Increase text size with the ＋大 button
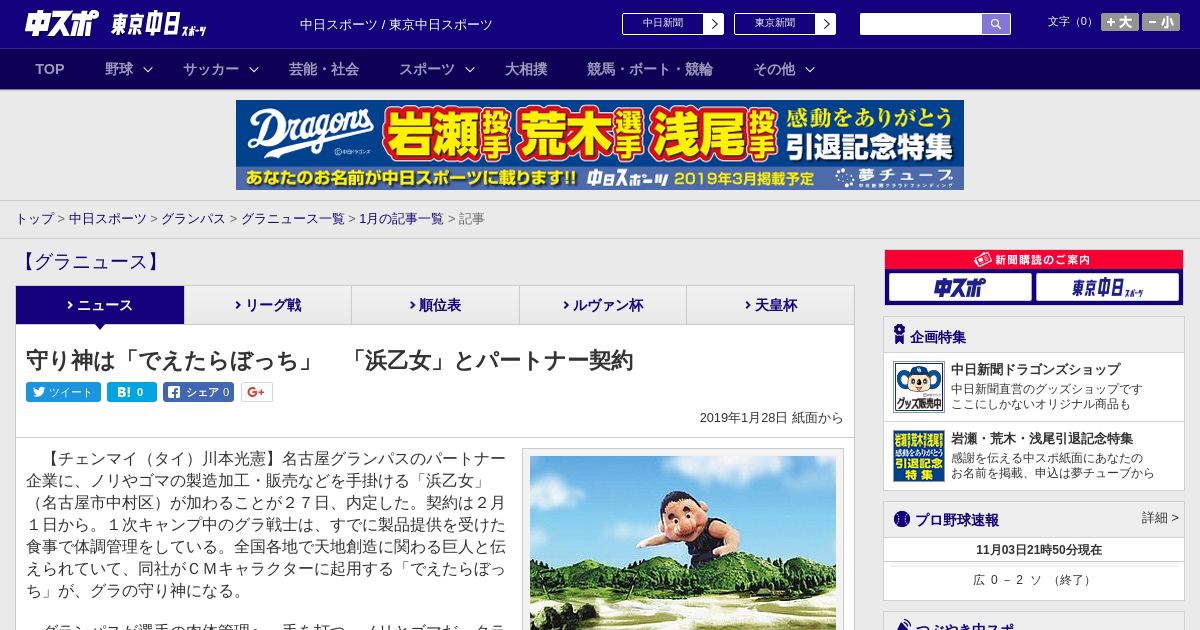Image resolution: width=1200 pixels, height=630 pixels. [1120, 22]
